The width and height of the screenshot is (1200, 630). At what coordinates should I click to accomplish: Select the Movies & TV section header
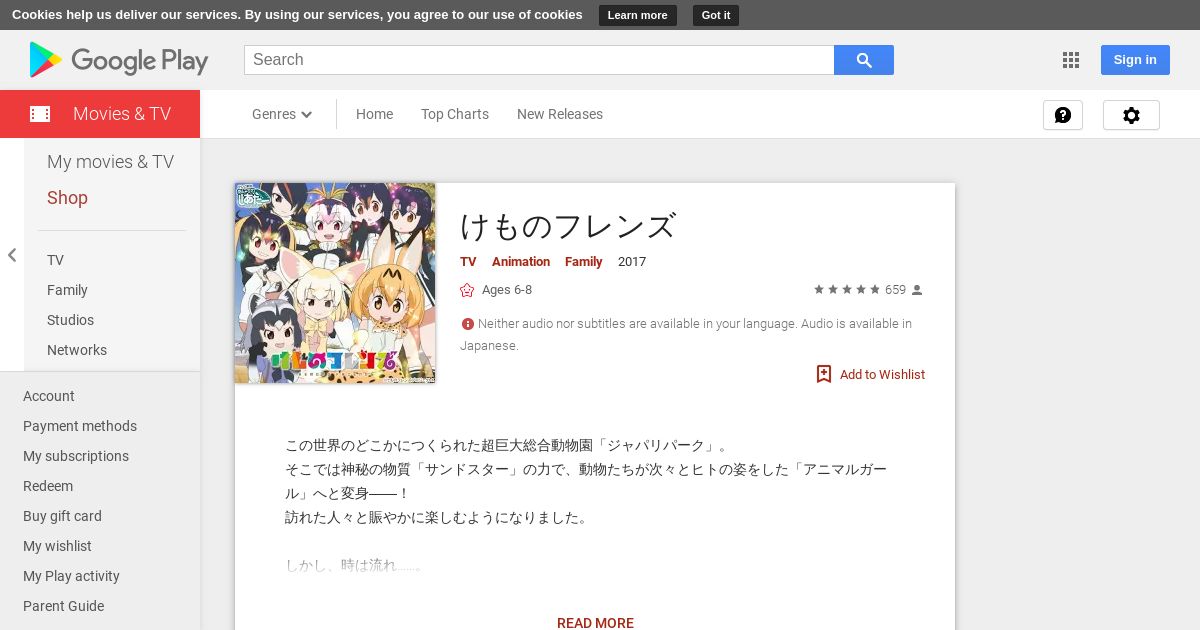tap(100, 114)
